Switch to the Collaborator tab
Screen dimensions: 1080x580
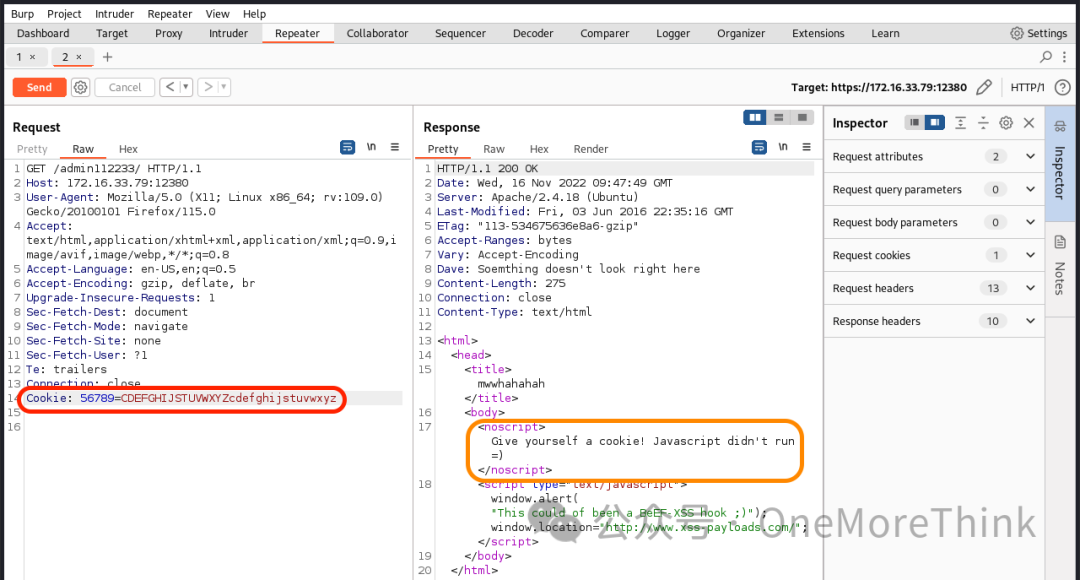[377, 33]
